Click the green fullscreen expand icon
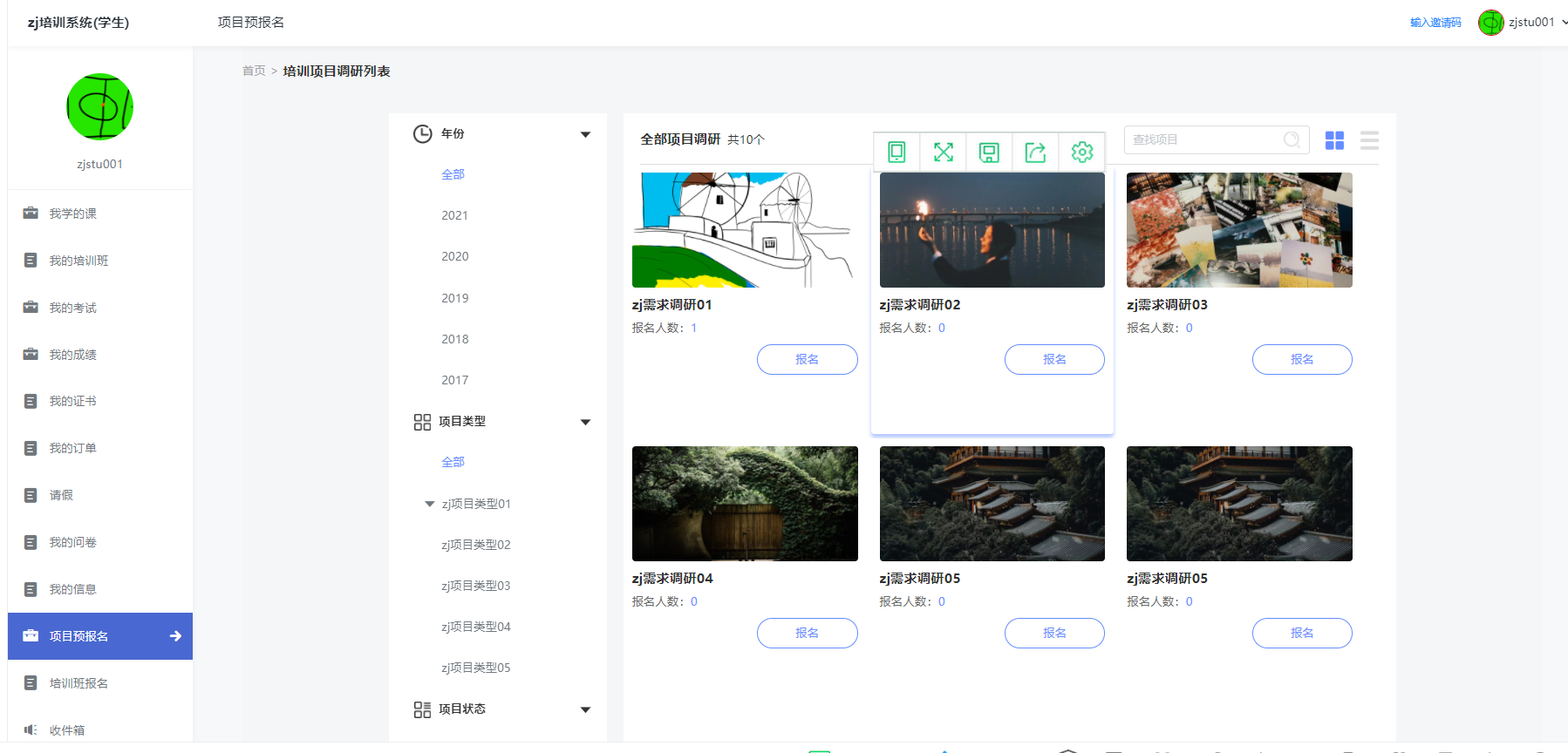 943,153
